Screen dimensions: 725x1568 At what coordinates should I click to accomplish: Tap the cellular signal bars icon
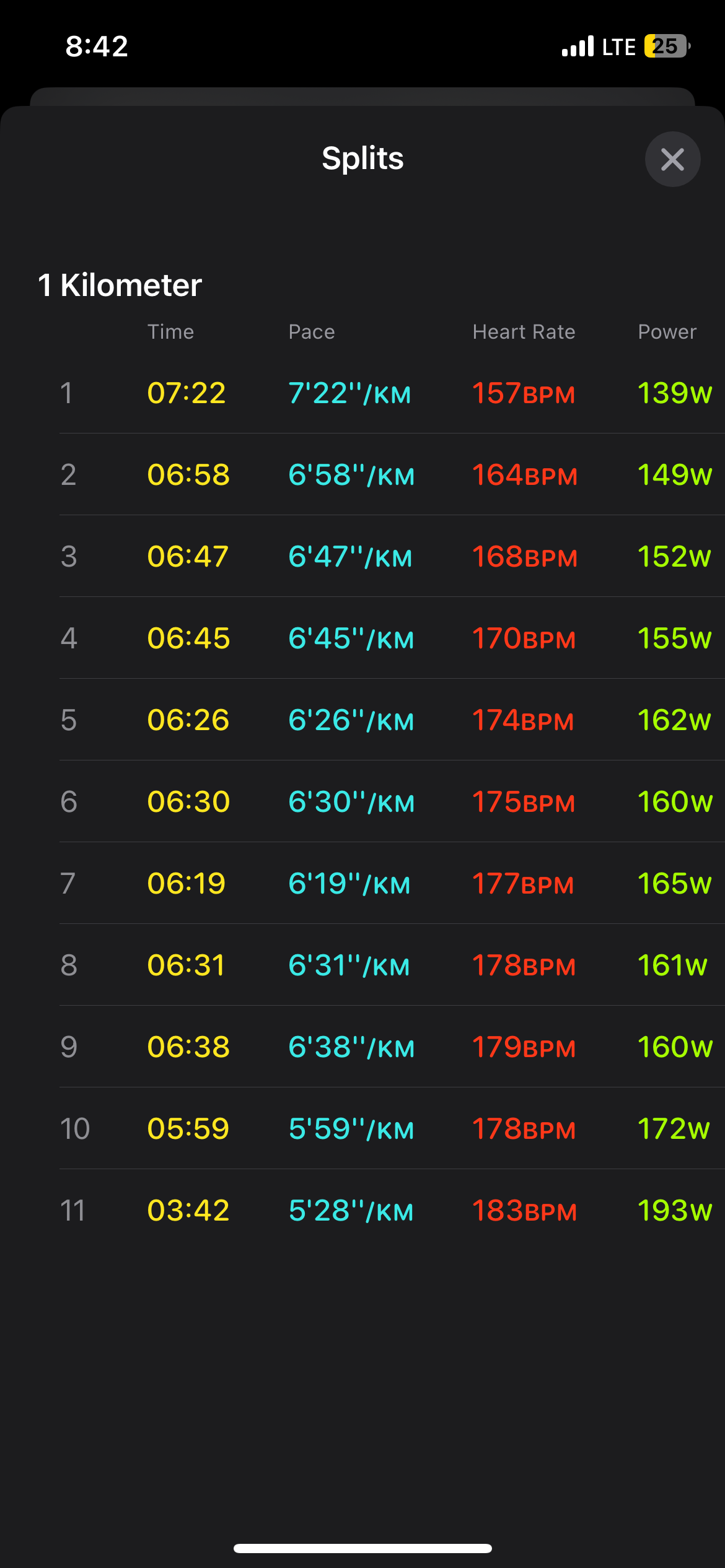tap(578, 46)
